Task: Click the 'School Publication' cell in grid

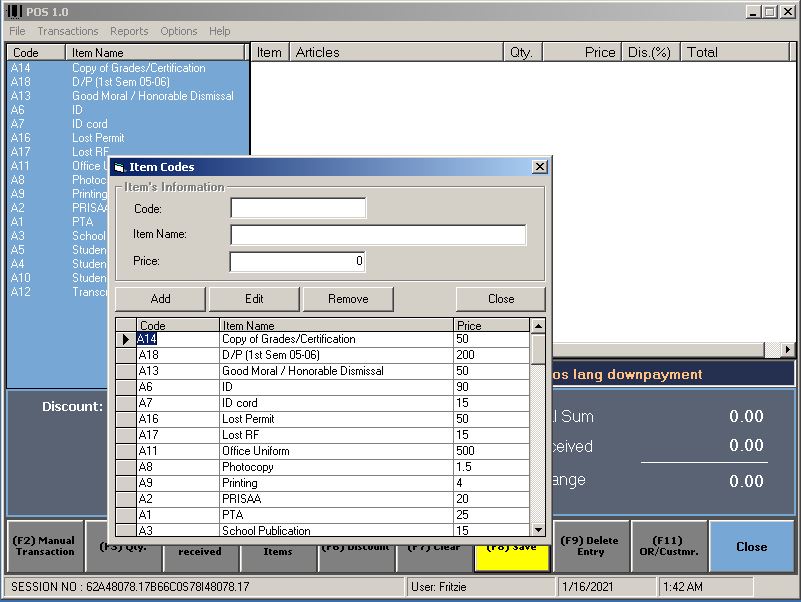Action: coord(336,530)
